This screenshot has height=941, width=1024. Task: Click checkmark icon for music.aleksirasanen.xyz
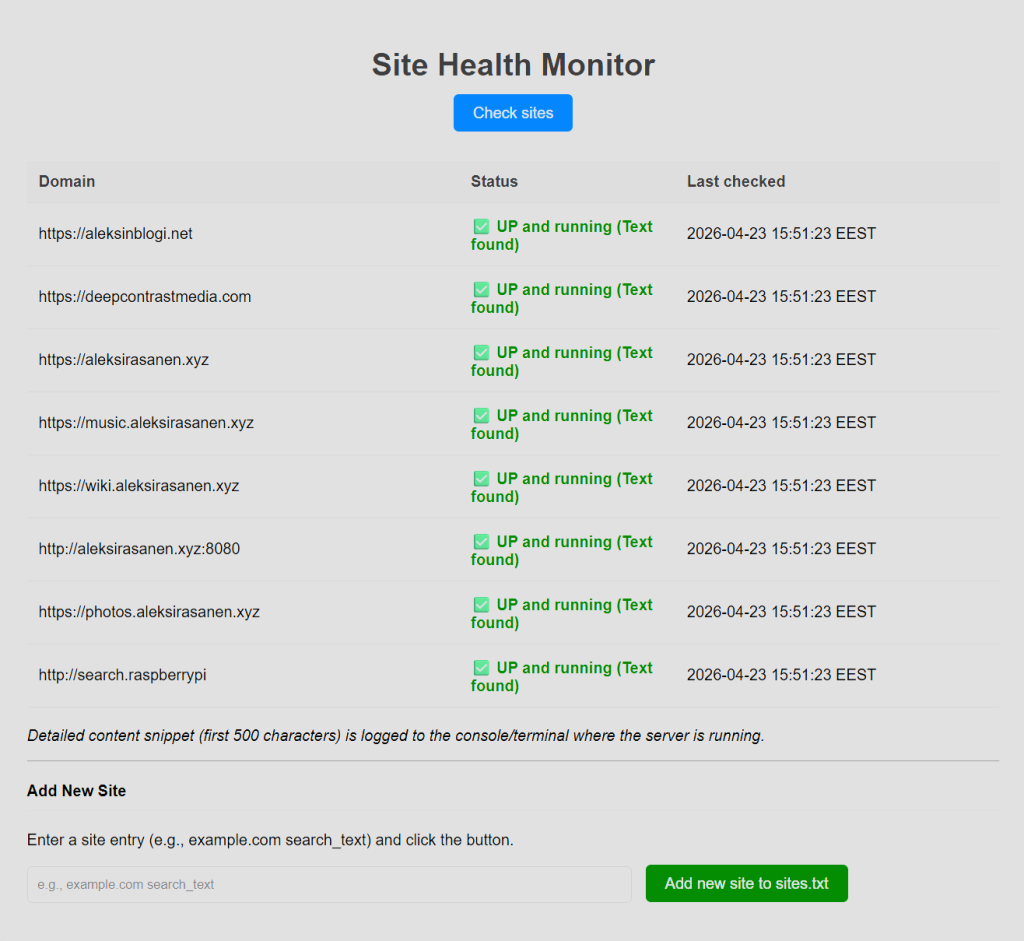(x=481, y=416)
